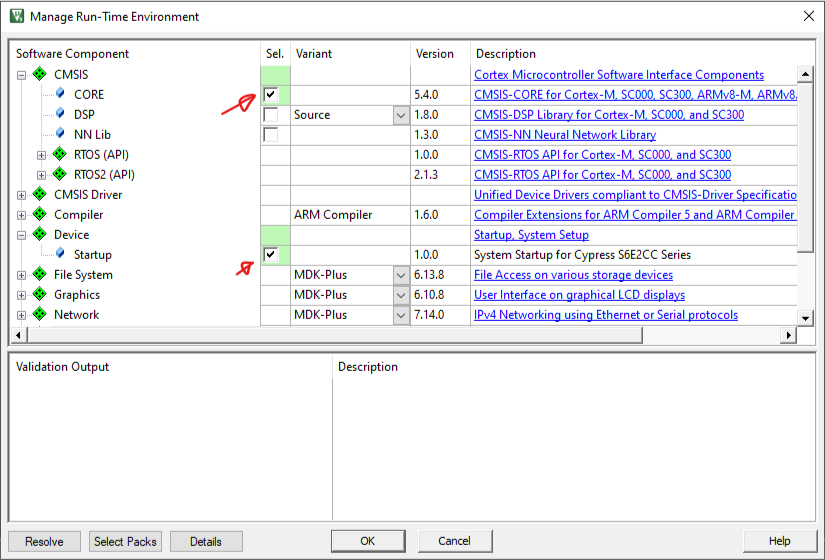This screenshot has height=560, width=825.
Task: Enable the DSP component checkbox
Action: click(x=271, y=115)
